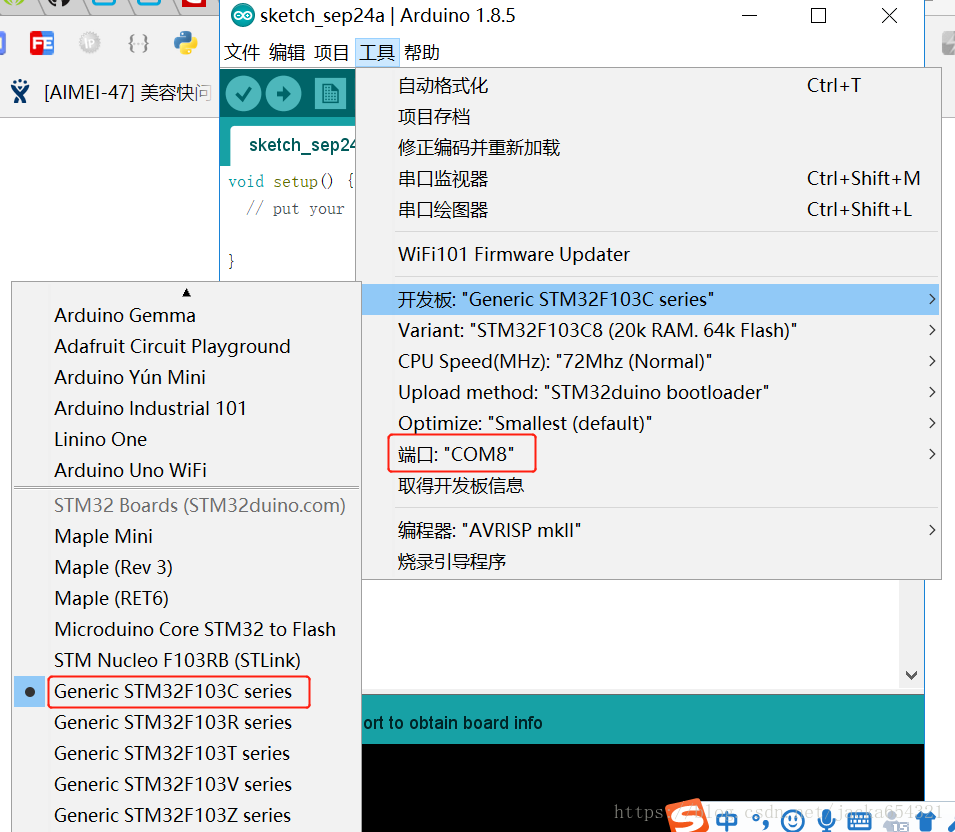Select STM Nucleo F103RB (STLink) board

186,661
